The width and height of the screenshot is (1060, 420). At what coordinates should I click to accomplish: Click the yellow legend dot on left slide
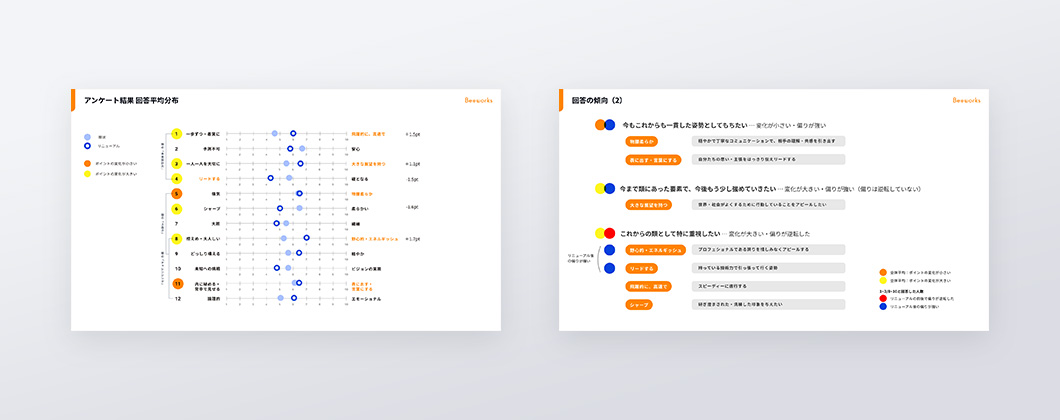pyautogui.click(x=88, y=173)
